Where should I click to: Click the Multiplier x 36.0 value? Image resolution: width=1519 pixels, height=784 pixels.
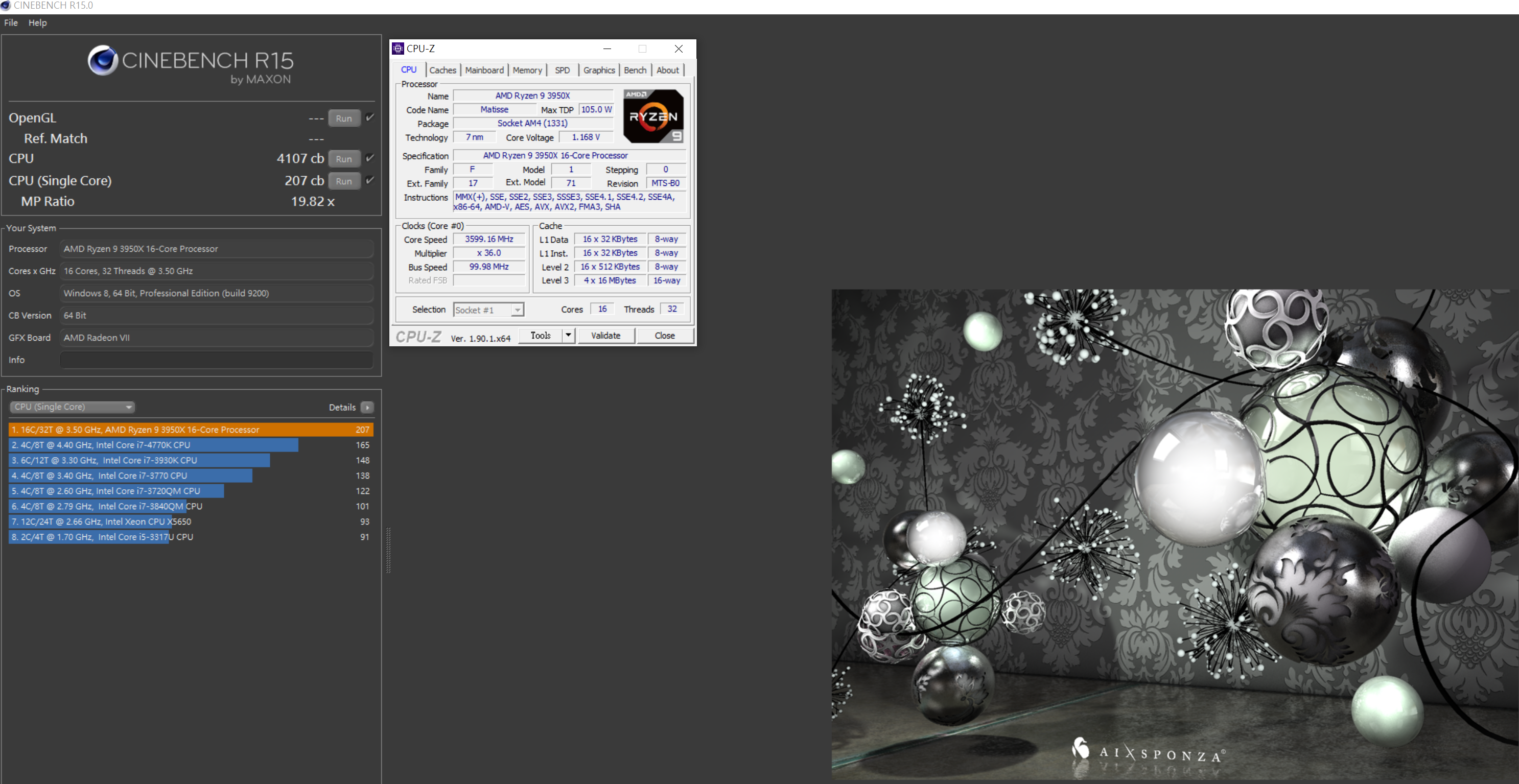489,253
